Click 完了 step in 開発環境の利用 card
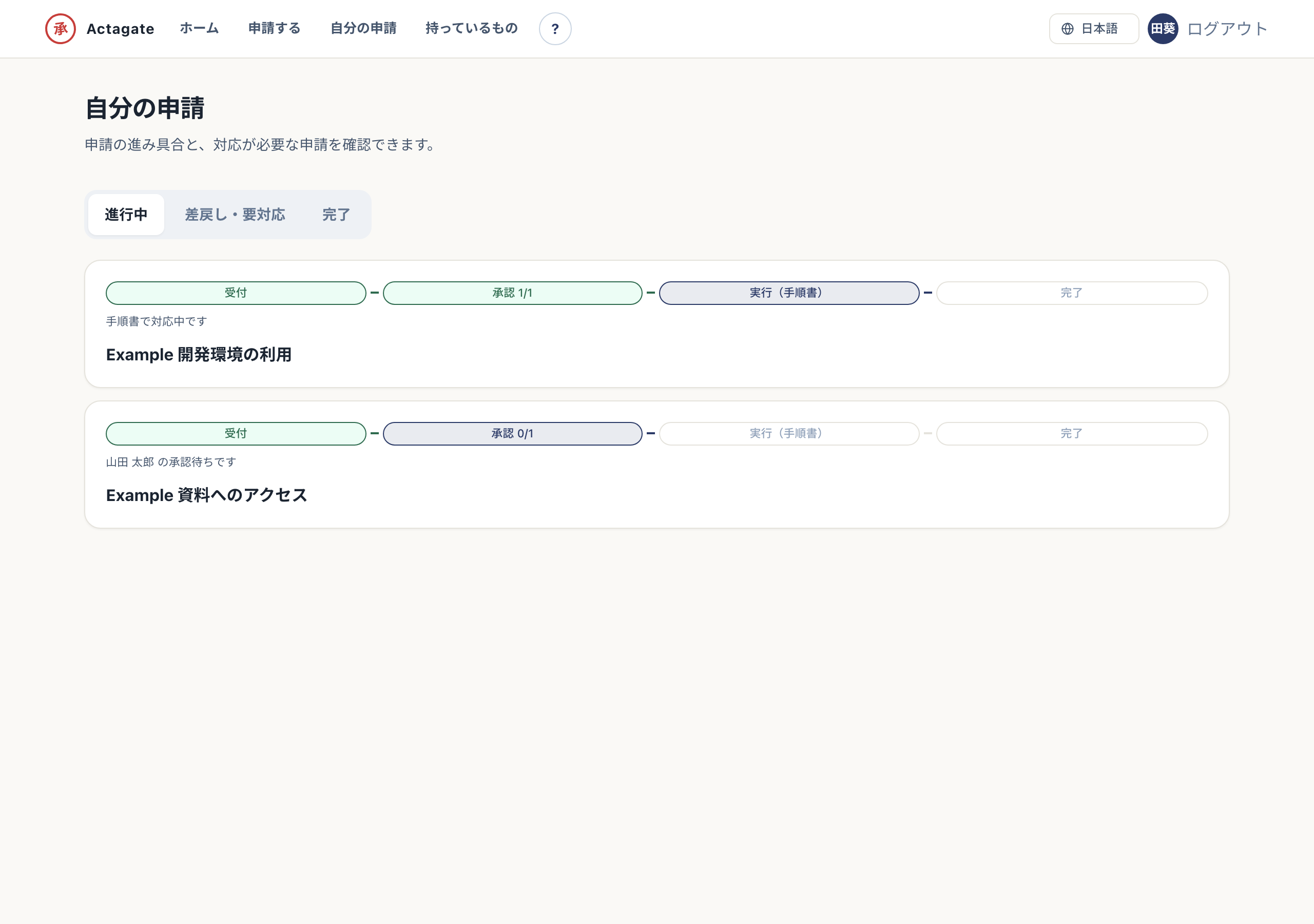Image resolution: width=1314 pixels, height=924 pixels. coord(1072,293)
